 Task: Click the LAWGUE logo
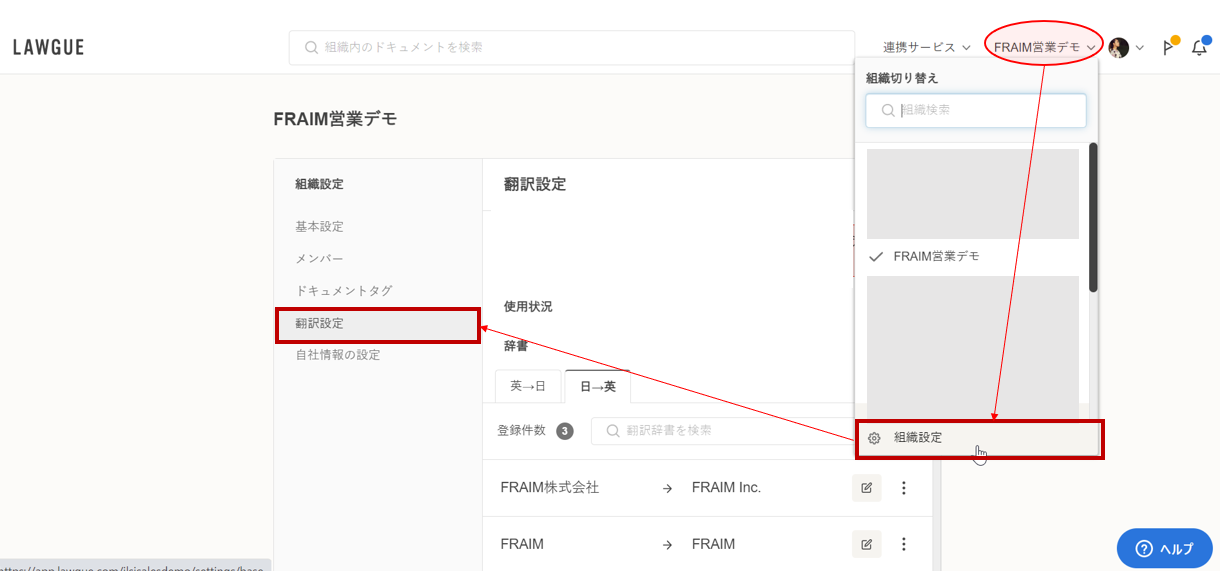[48, 47]
